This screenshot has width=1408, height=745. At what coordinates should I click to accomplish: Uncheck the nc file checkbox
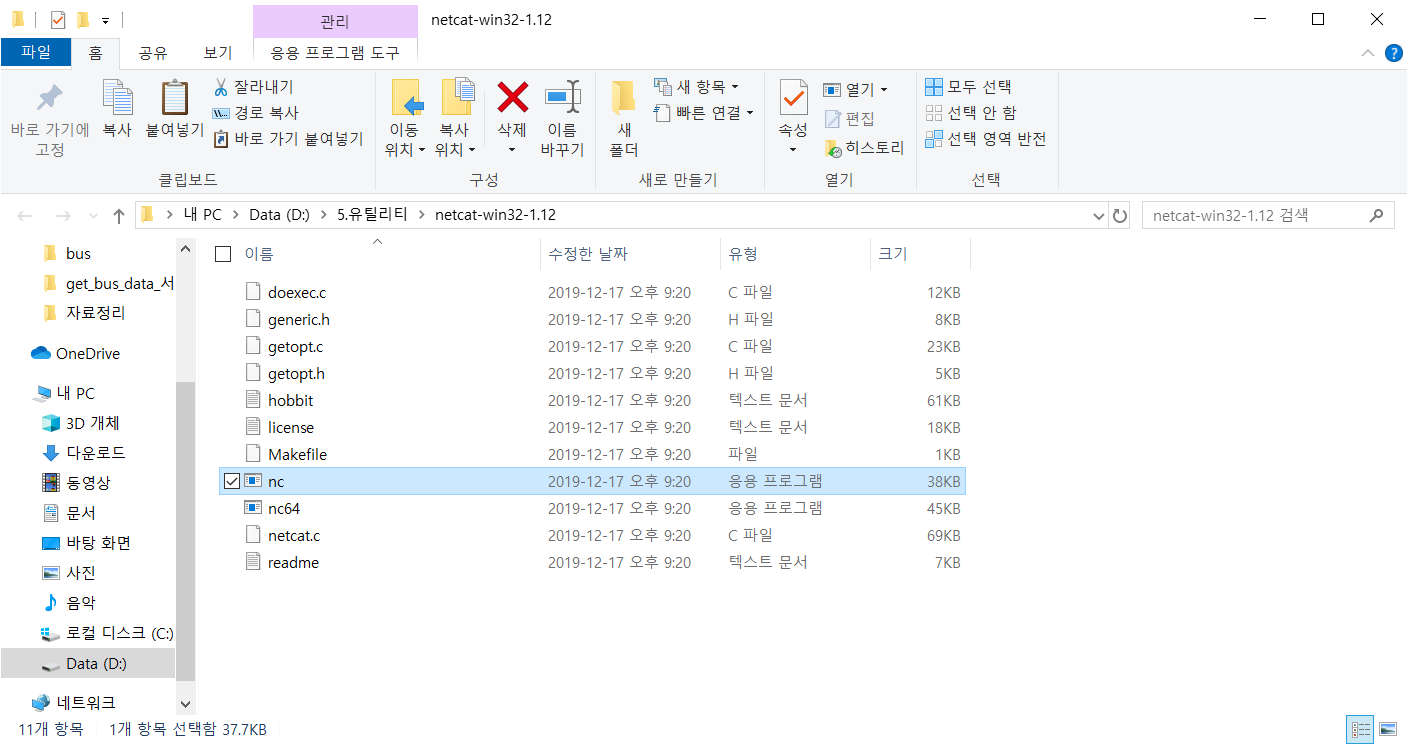[231, 482]
